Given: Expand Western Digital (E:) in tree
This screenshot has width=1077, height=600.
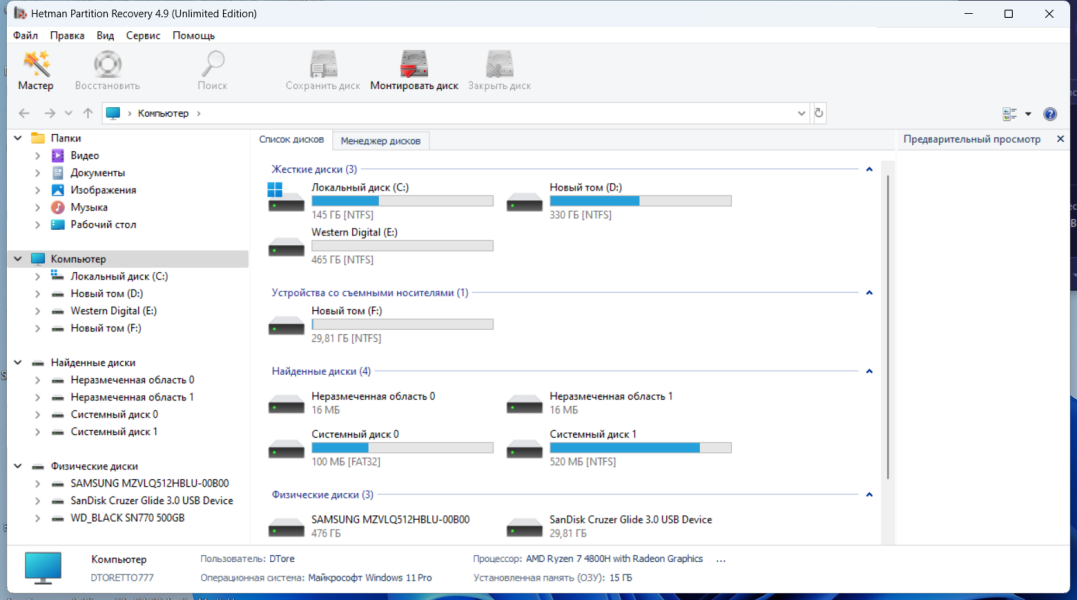Looking at the screenshot, I should point(38,311).
